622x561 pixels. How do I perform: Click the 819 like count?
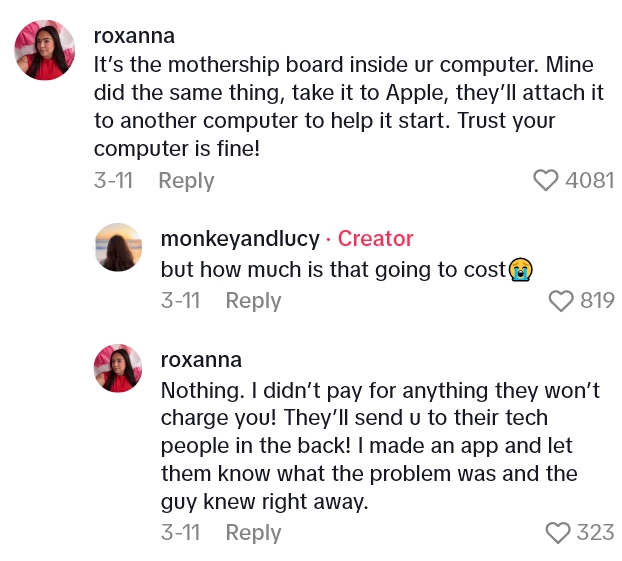[597, 300]
